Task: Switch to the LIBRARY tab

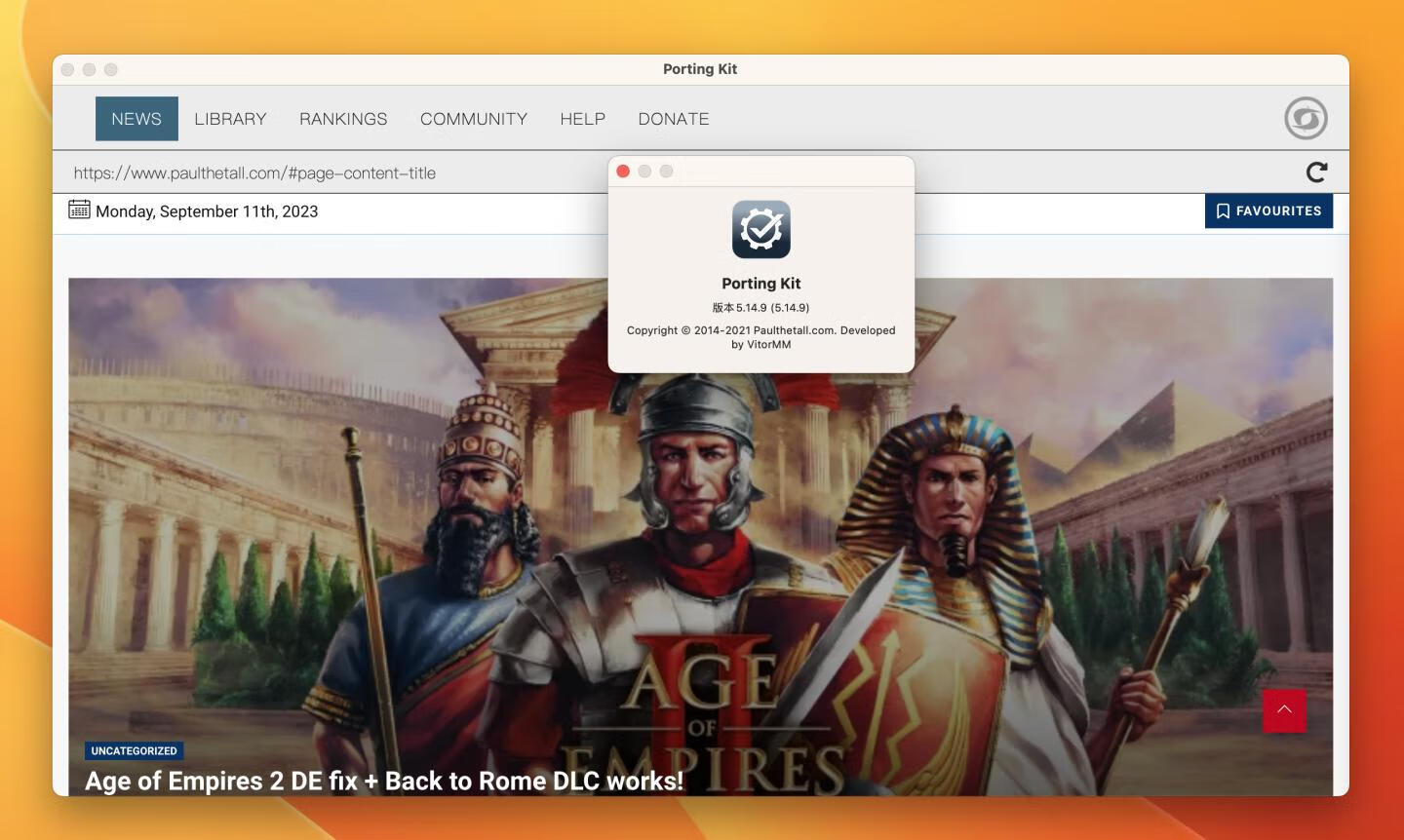Action: tap(230, 119)
